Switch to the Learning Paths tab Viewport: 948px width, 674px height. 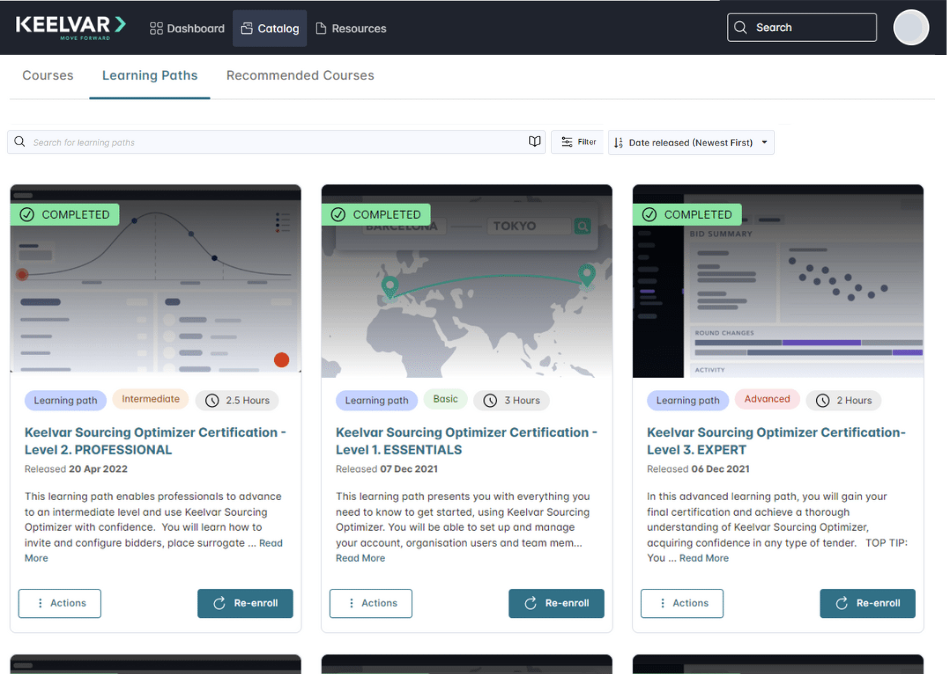click(x=150, y=76)
